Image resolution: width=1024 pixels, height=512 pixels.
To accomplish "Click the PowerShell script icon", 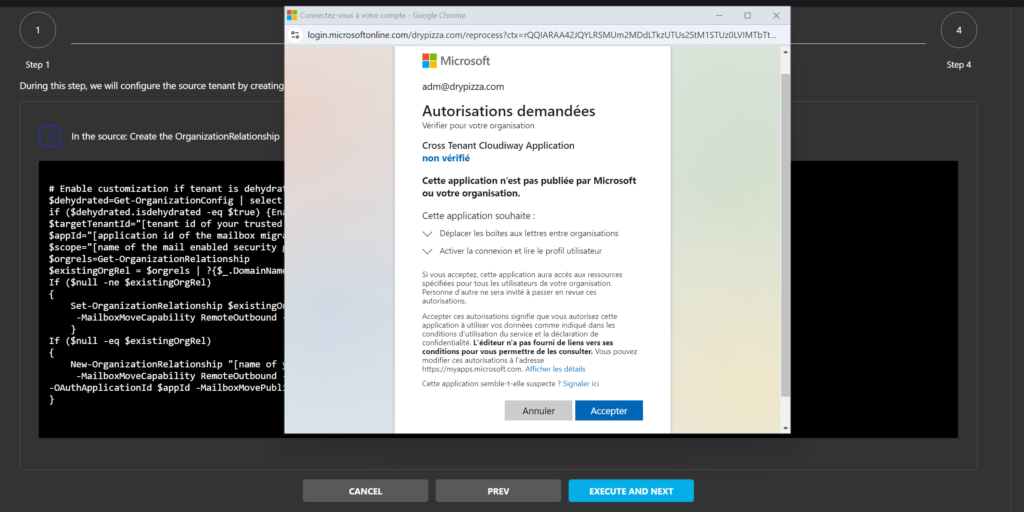I will pyautogui.click(x=50, y=136).
